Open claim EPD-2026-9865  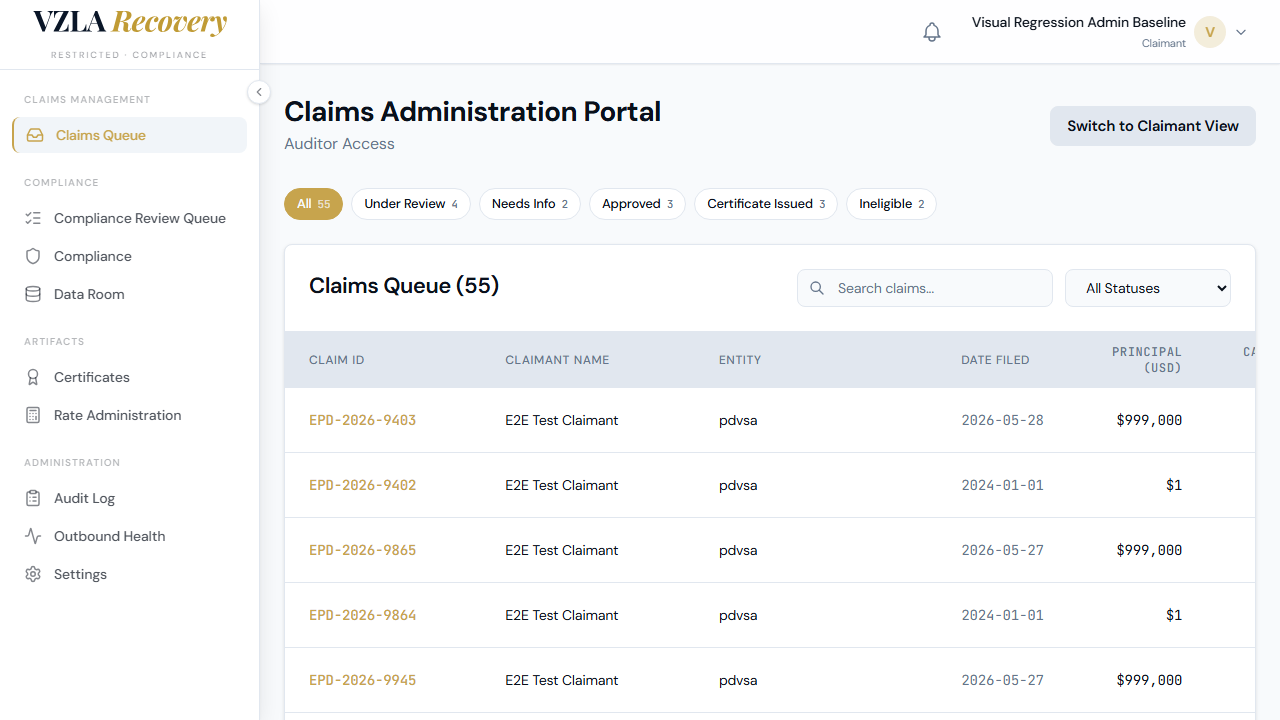(362, 550)
